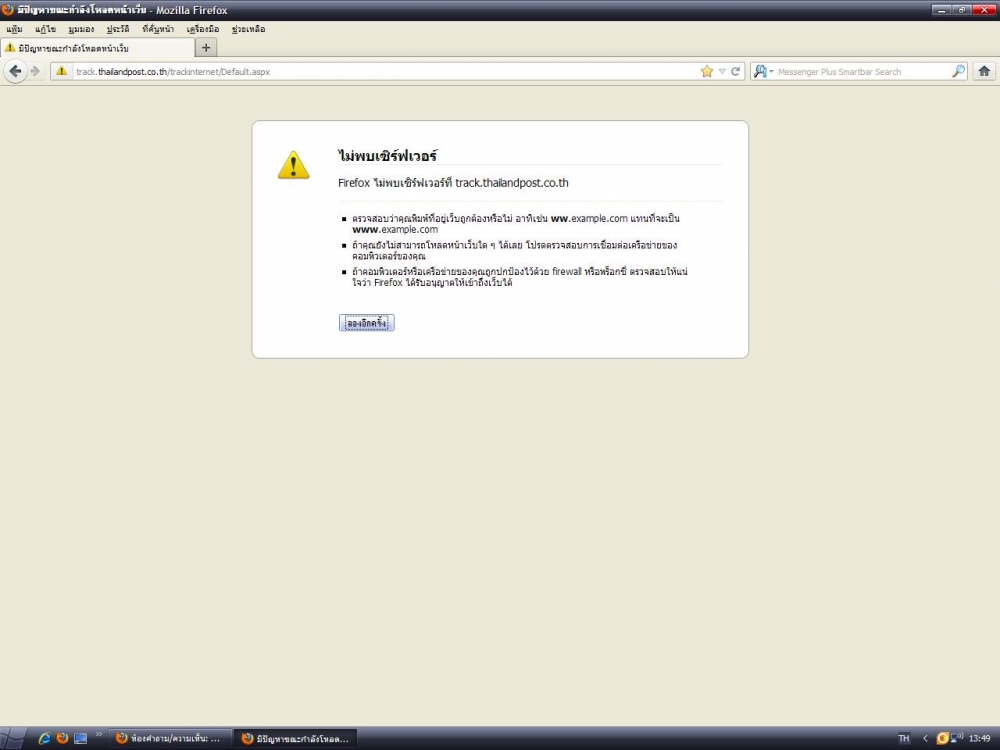Switch to the ห้องคำถาม/ความเห็น taskbar window

(x=169, y=739)
